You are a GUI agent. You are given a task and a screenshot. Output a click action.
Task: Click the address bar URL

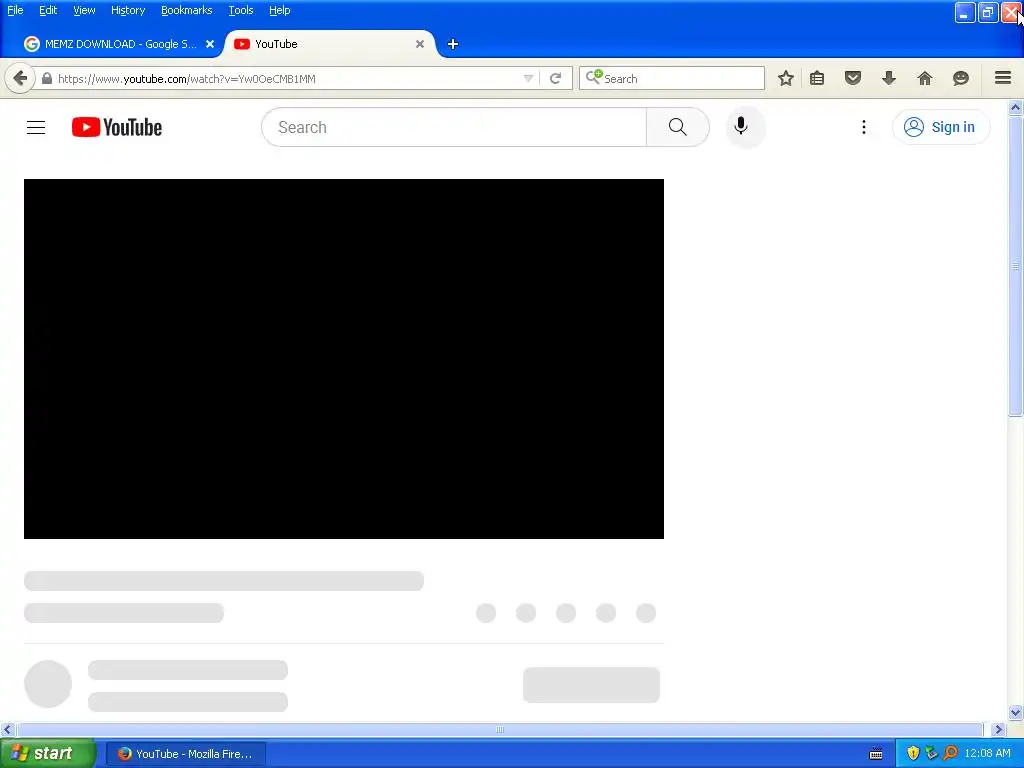(x=187, y=78)
